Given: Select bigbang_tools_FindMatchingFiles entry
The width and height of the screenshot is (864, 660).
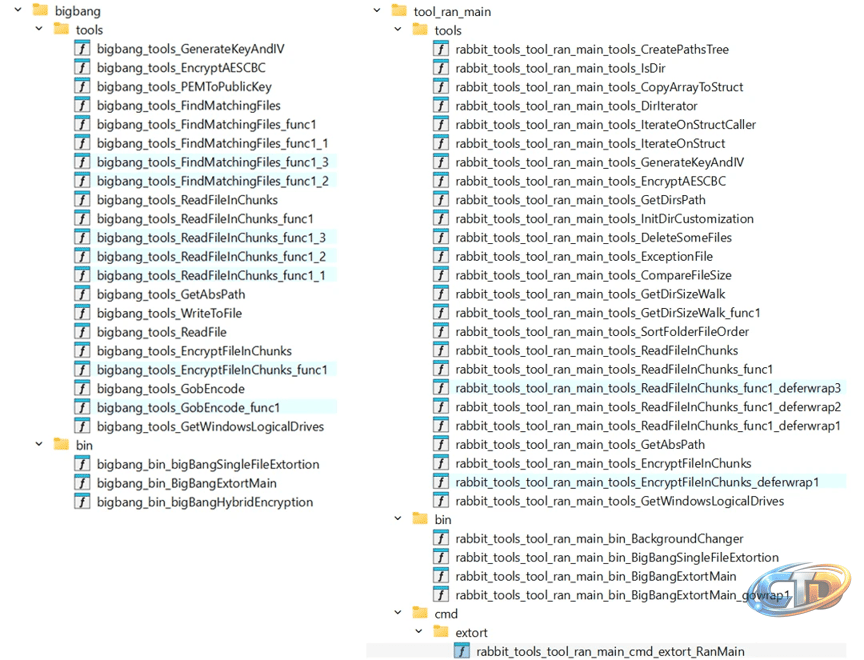Looking at the screenshot, I should (188, 105).
